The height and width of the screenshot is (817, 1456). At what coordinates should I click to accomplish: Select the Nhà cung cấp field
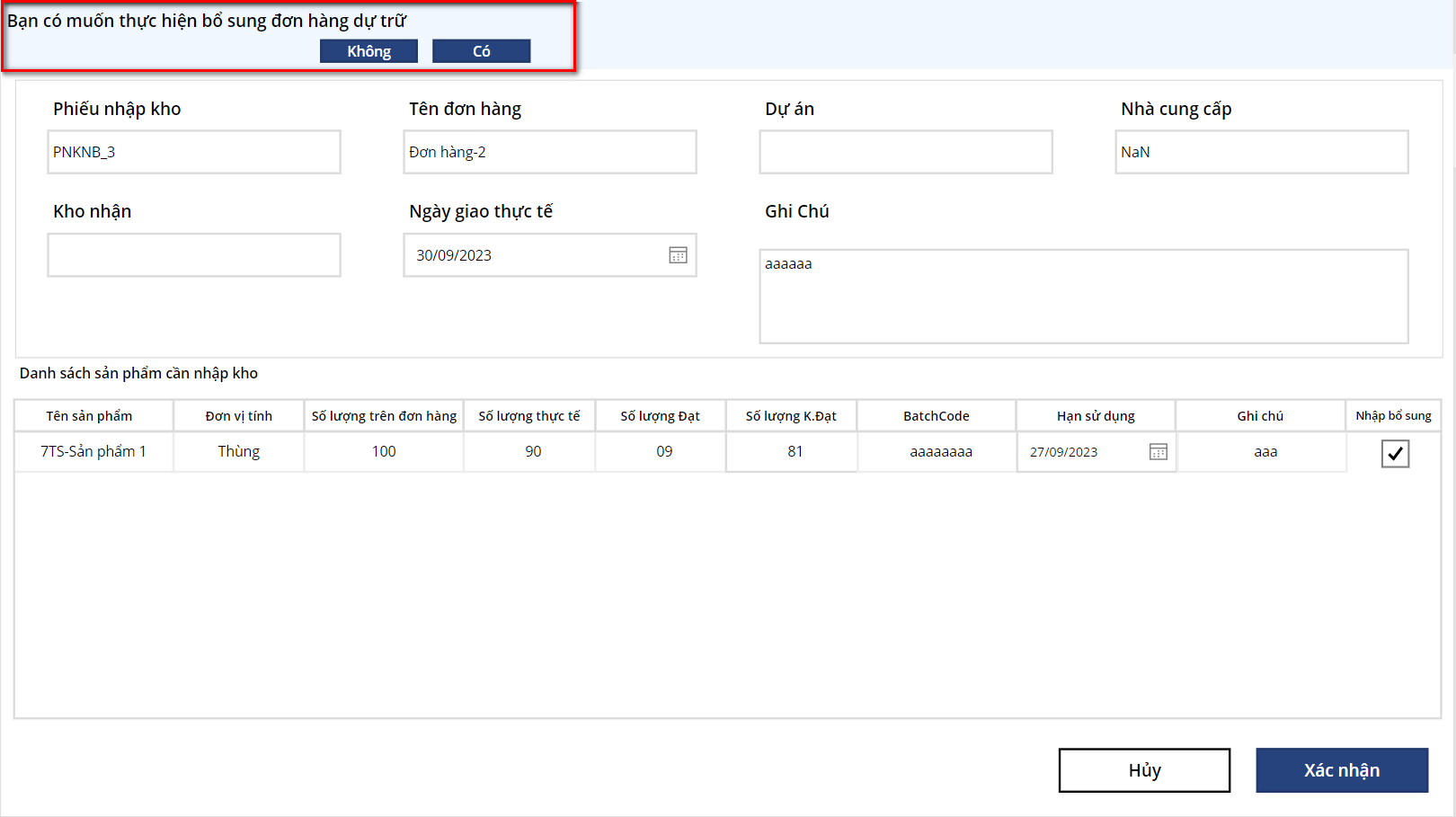pos(1261,152)
